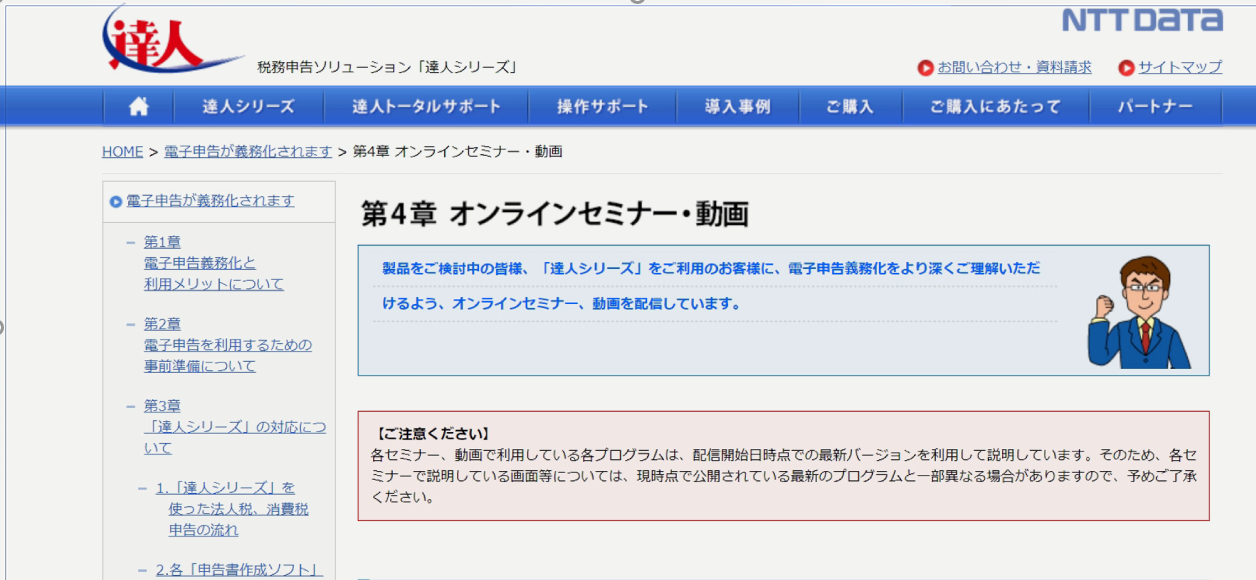Open 導入事例 menu

[x=738, y=106]
